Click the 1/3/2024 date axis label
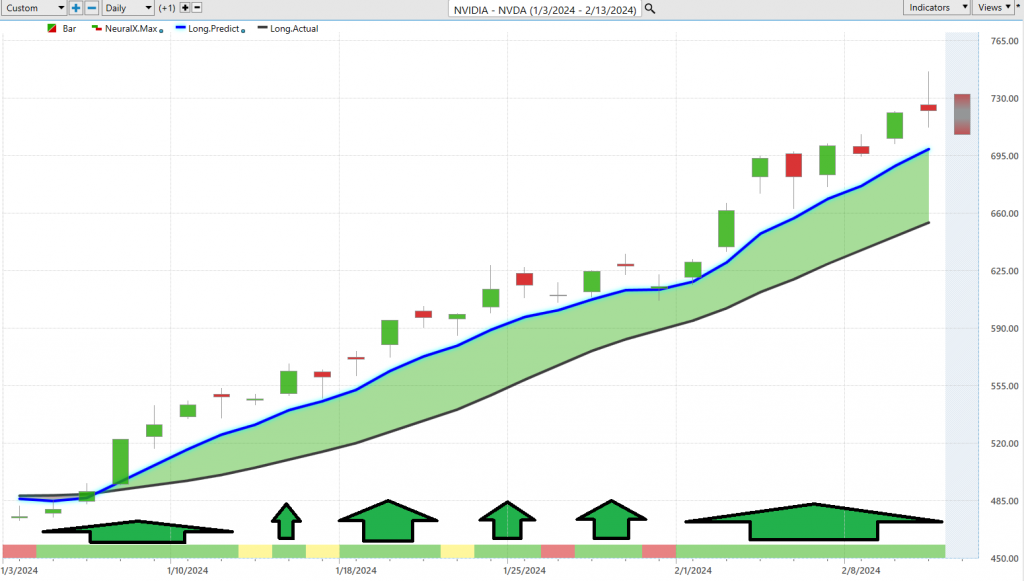This screenshot has height=581, width=1024. [x=20, y=570]
